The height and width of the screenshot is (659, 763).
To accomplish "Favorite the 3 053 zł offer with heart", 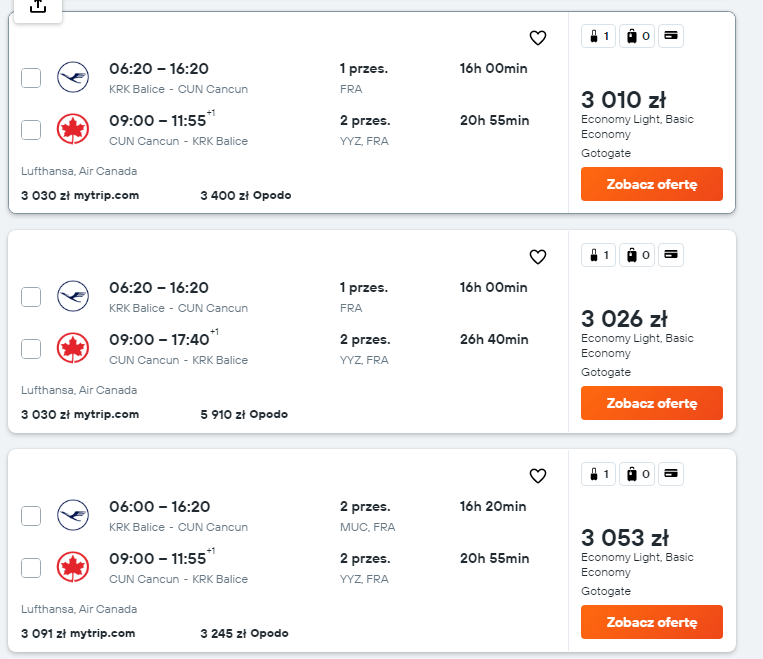I will pos(538,476).
